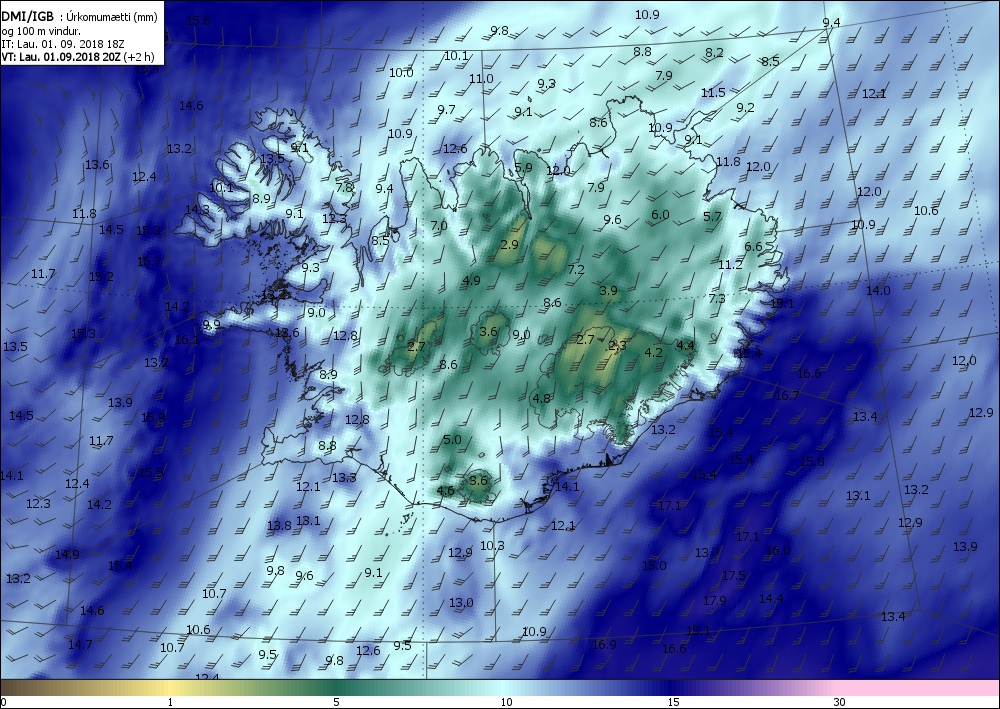The height and width of the screenshot is (709, 1000).
Task: Click the map value "15.9"
Action: tap(153, 417)
